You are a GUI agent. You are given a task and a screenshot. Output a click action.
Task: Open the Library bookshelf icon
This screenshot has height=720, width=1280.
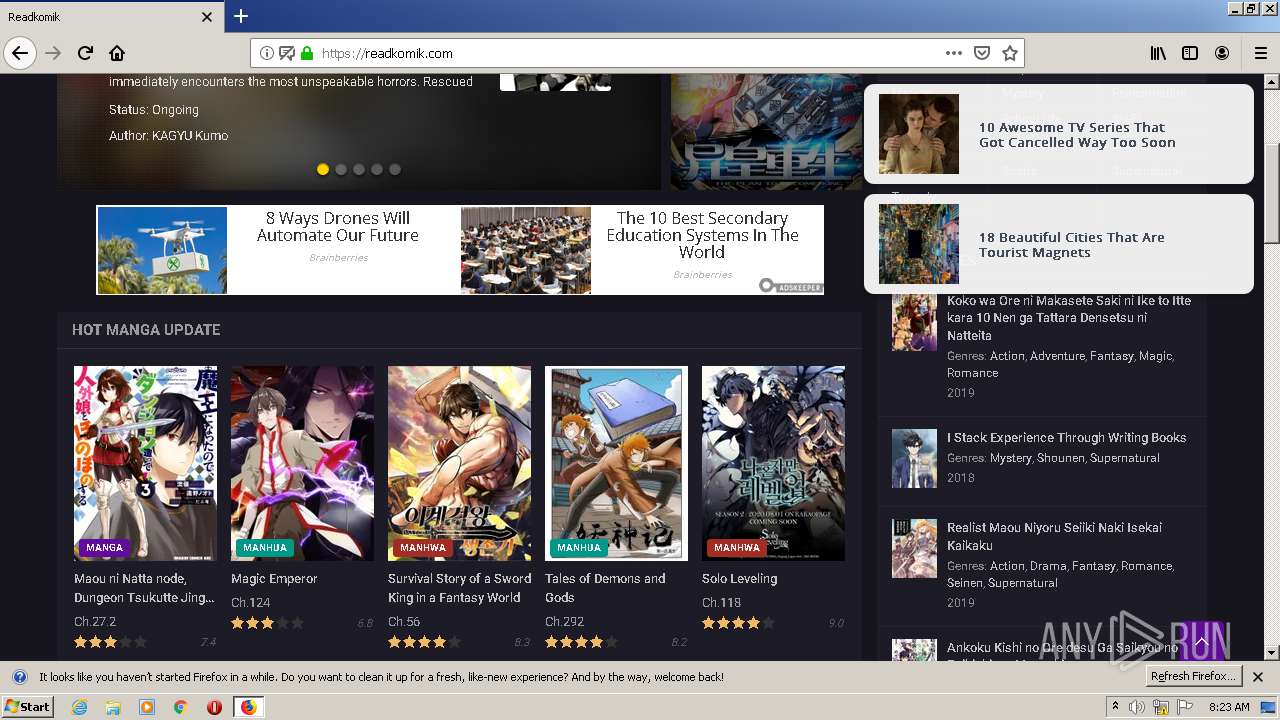click(1158, 53)
